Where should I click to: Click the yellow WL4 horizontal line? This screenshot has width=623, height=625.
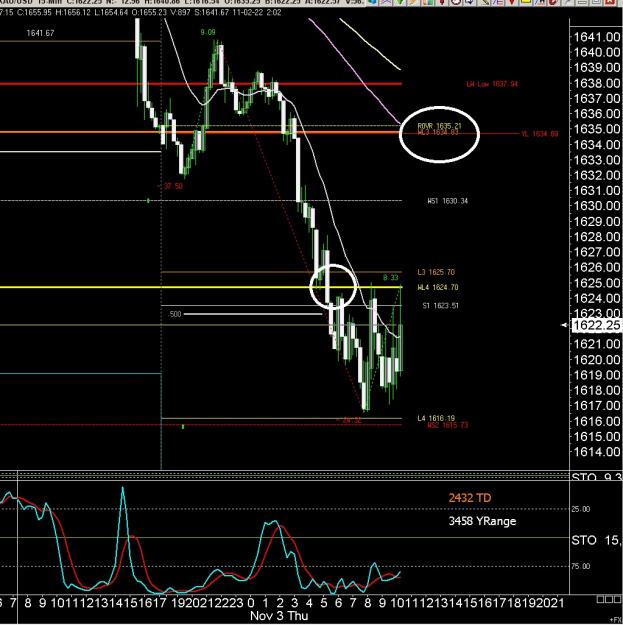[201, 287]
